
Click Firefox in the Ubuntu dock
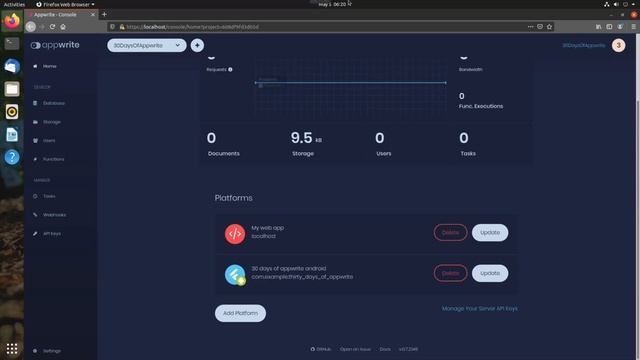12,21
